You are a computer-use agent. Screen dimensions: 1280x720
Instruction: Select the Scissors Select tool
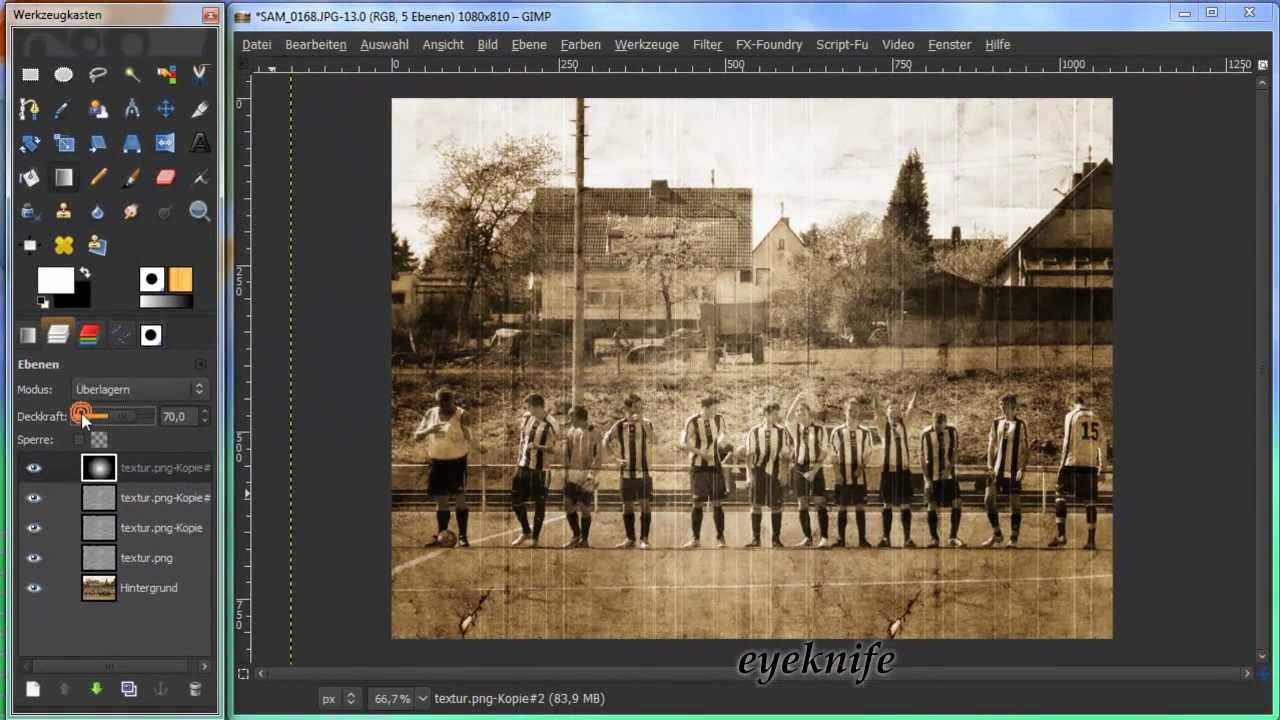[200, 74]
